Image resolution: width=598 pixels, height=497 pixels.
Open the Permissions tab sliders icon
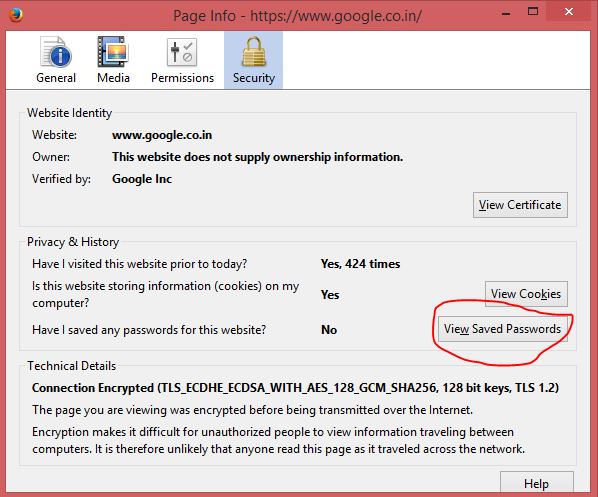182,51
